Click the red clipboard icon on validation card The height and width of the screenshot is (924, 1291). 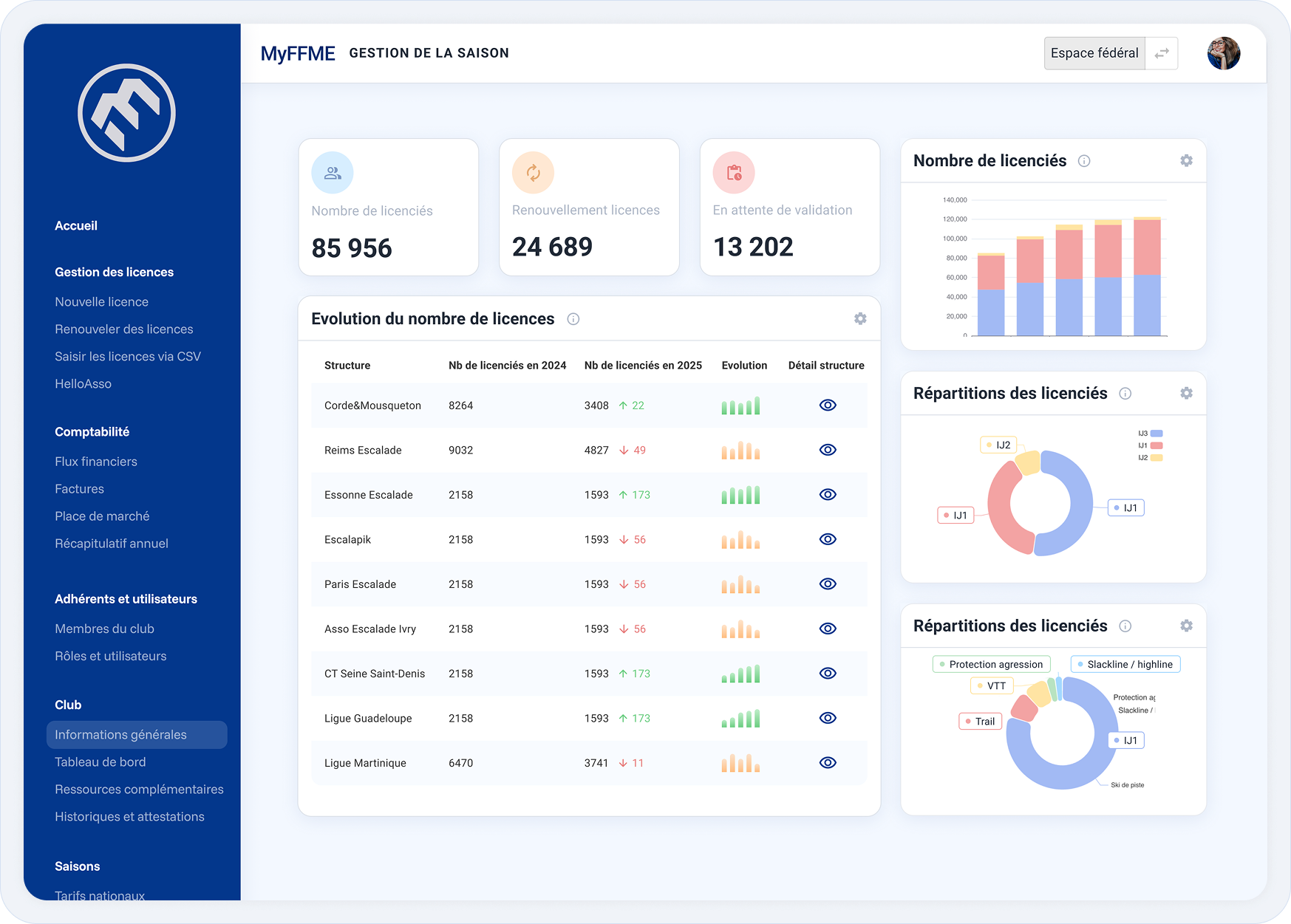point(734,173)
